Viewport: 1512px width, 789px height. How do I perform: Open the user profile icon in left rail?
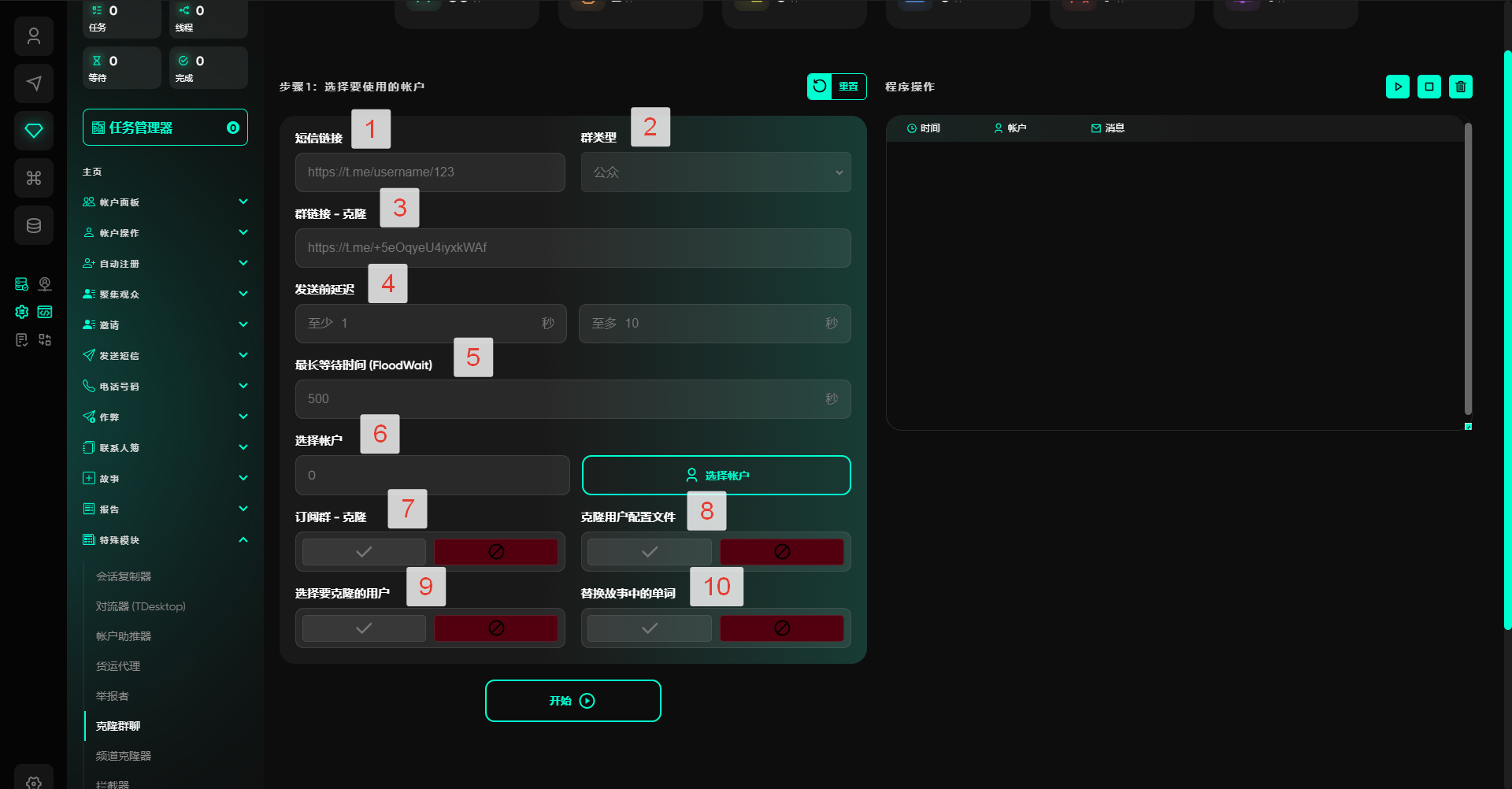[33, 36]
